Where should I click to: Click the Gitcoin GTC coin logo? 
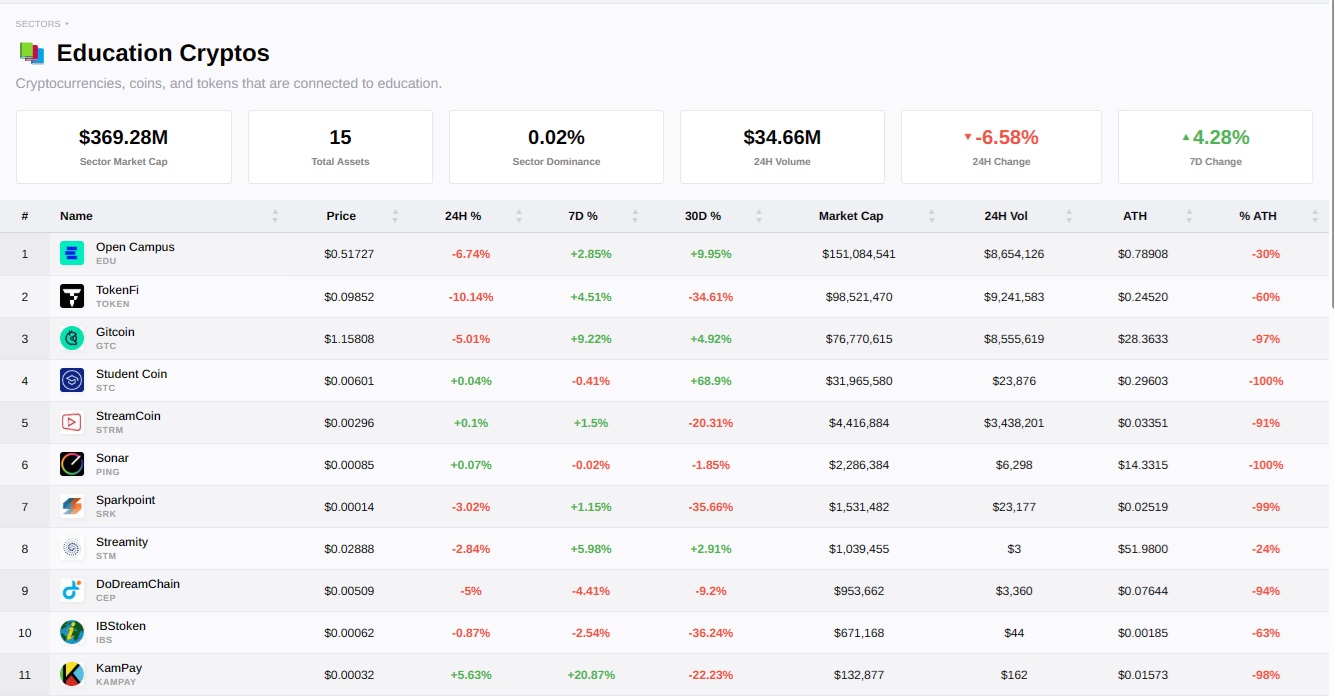pos(72,338)
